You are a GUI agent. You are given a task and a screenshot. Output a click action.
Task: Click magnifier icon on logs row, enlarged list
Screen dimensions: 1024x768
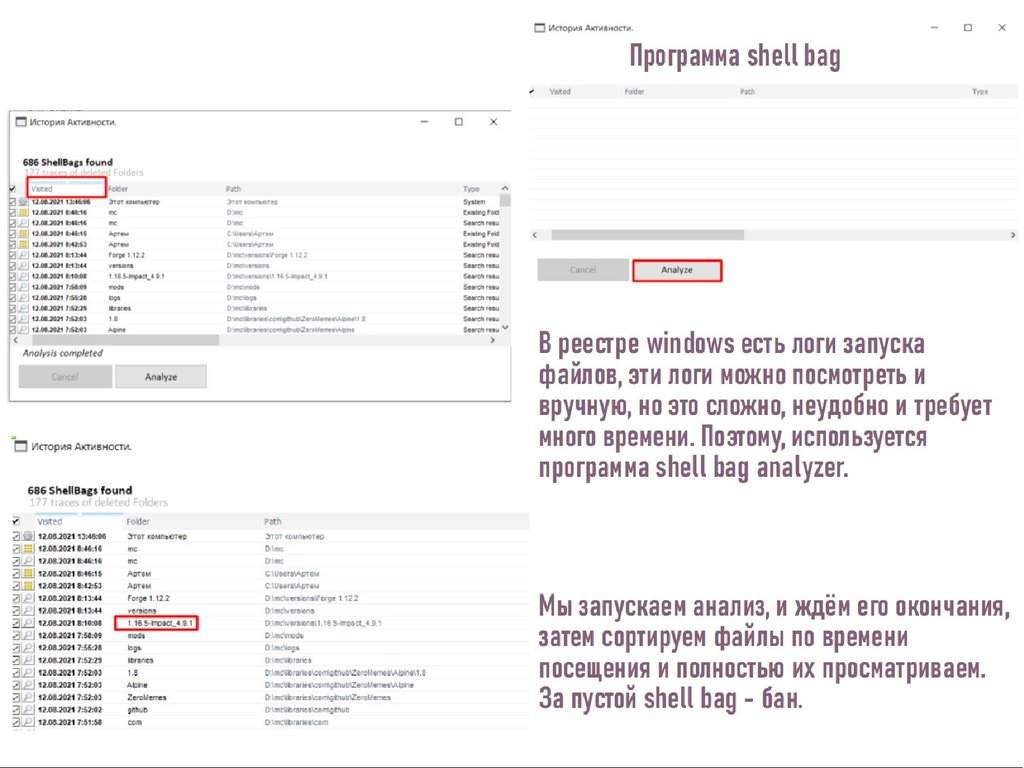(x=28, y=648)
